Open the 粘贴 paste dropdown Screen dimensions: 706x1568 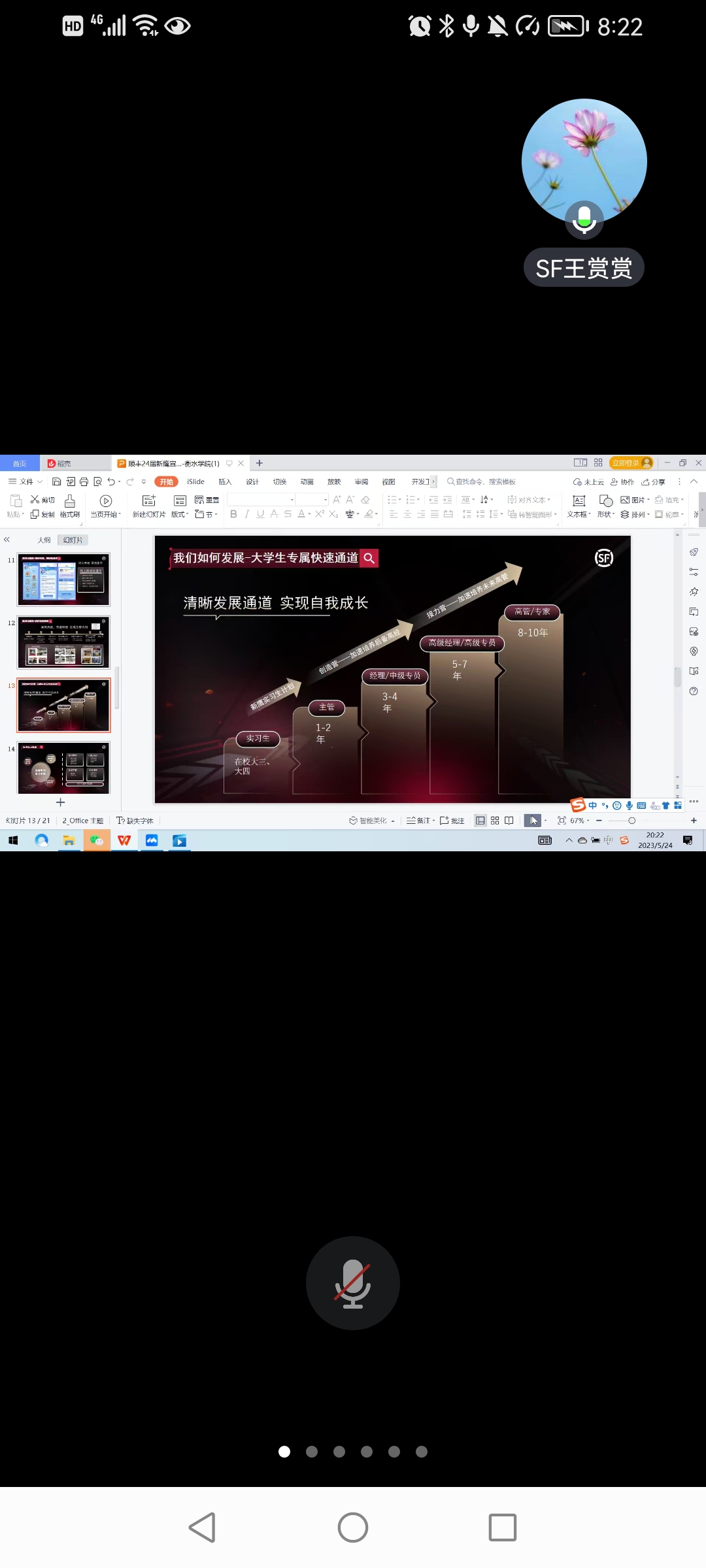pos(15,515)
